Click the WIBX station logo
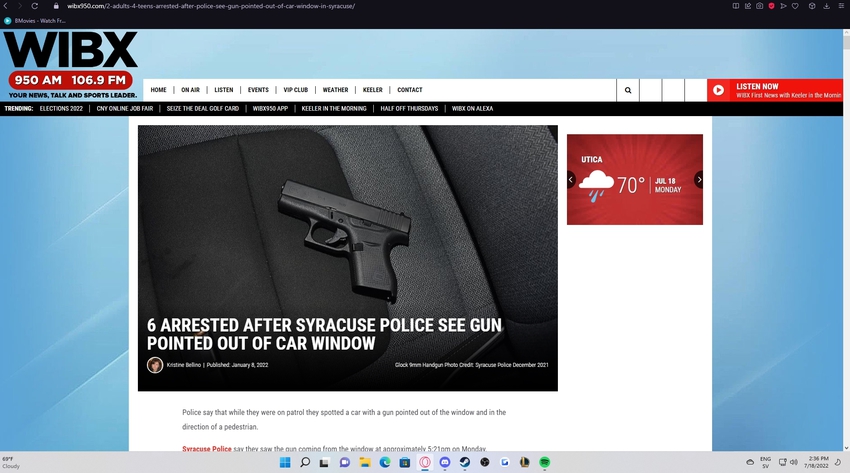The image size is (850, 473). (70, 65)
